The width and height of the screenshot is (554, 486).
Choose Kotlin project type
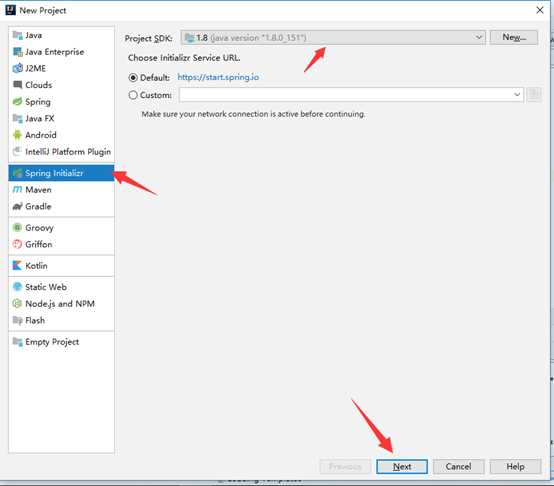tap(61, 266)
